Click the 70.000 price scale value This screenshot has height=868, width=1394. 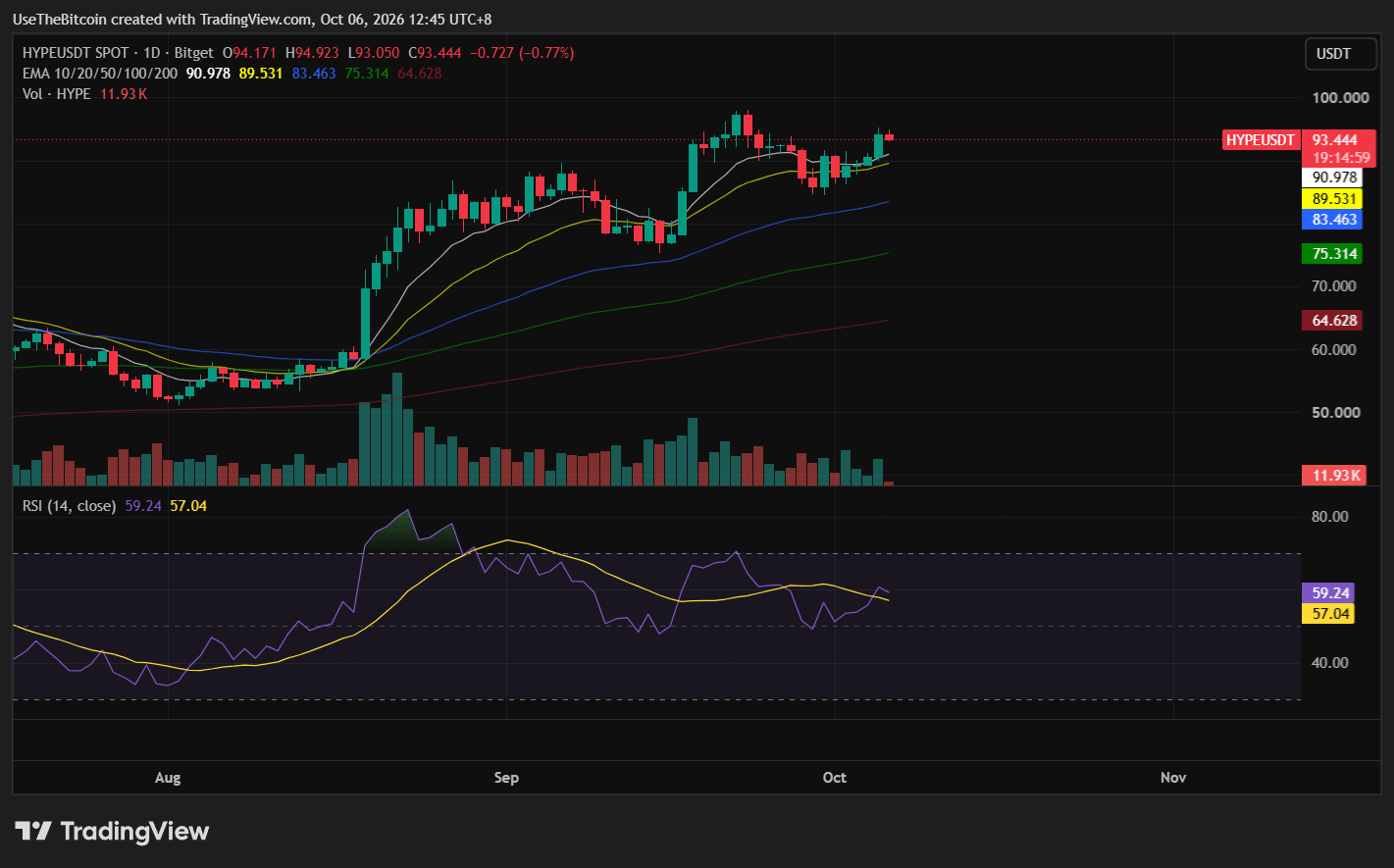[1335, 286]
